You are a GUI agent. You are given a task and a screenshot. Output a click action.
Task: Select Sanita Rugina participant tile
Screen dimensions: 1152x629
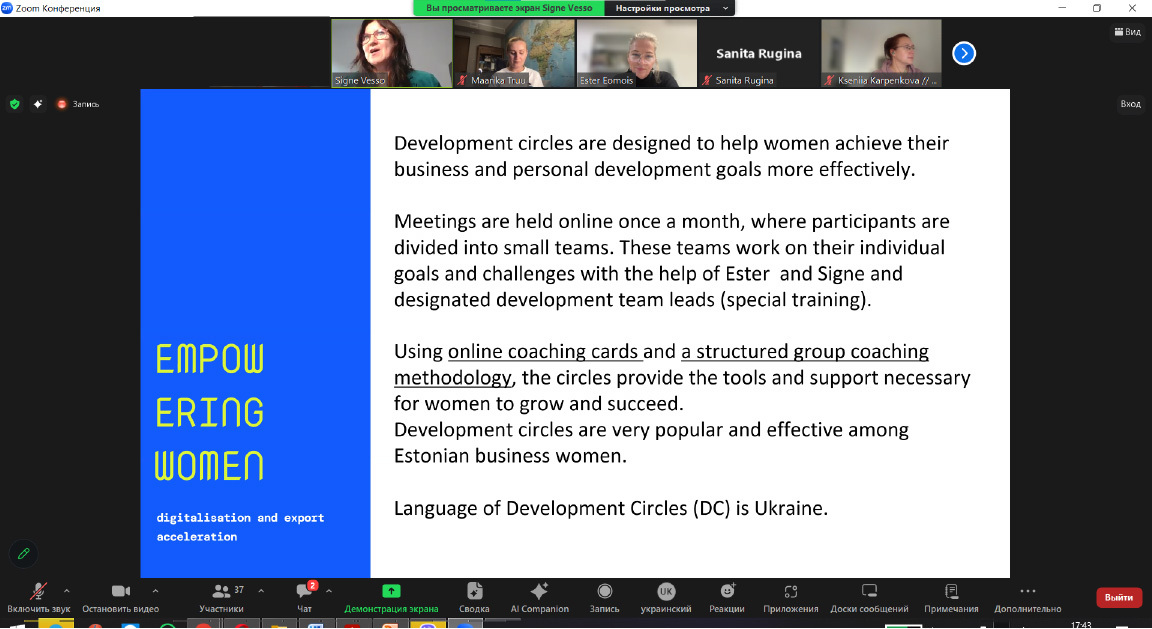click(x=759, y=53)
